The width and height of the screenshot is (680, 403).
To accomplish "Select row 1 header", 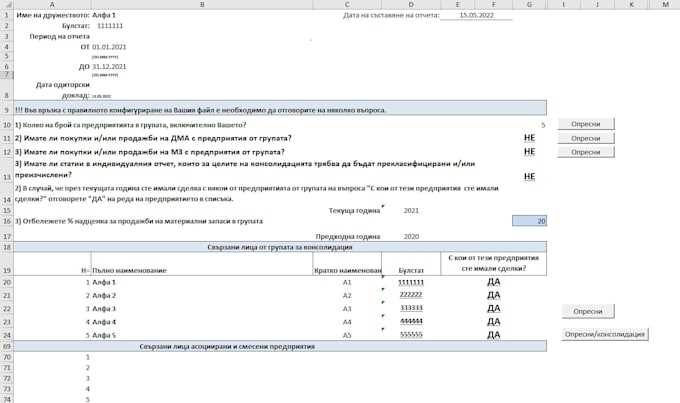I will coord(7,15).
